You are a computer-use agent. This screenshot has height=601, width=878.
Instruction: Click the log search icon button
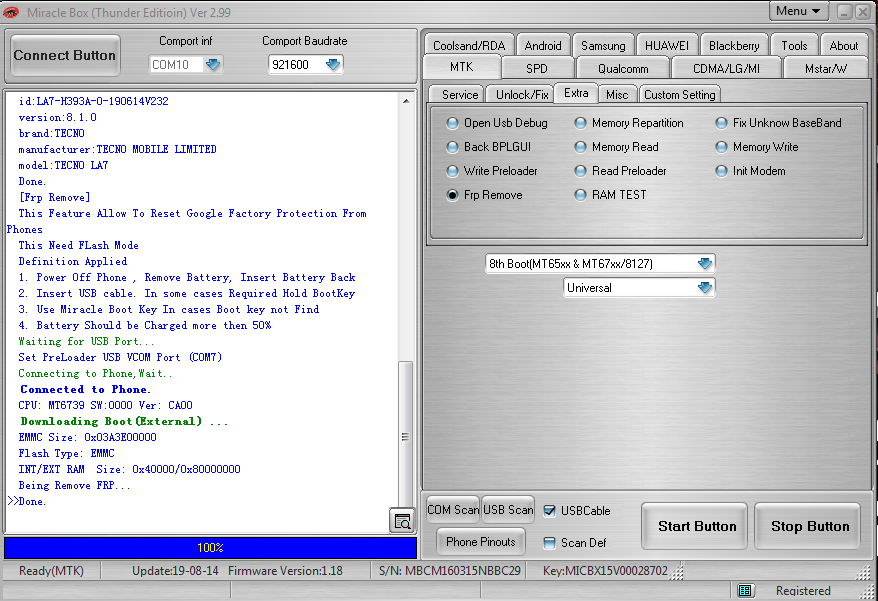click(402, 521)
